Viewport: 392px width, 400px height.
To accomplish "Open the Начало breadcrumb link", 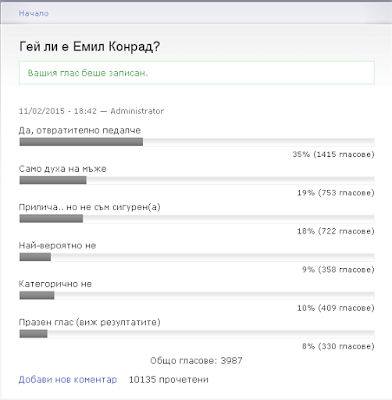I will (34, 13).
